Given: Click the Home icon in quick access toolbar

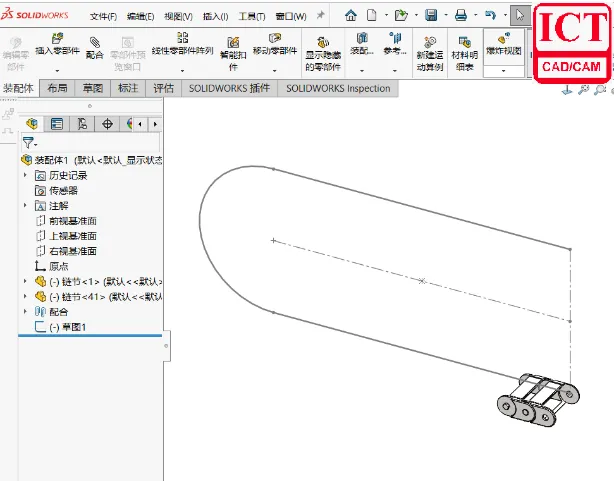Looking at the screenshot, I should [350, 15].
